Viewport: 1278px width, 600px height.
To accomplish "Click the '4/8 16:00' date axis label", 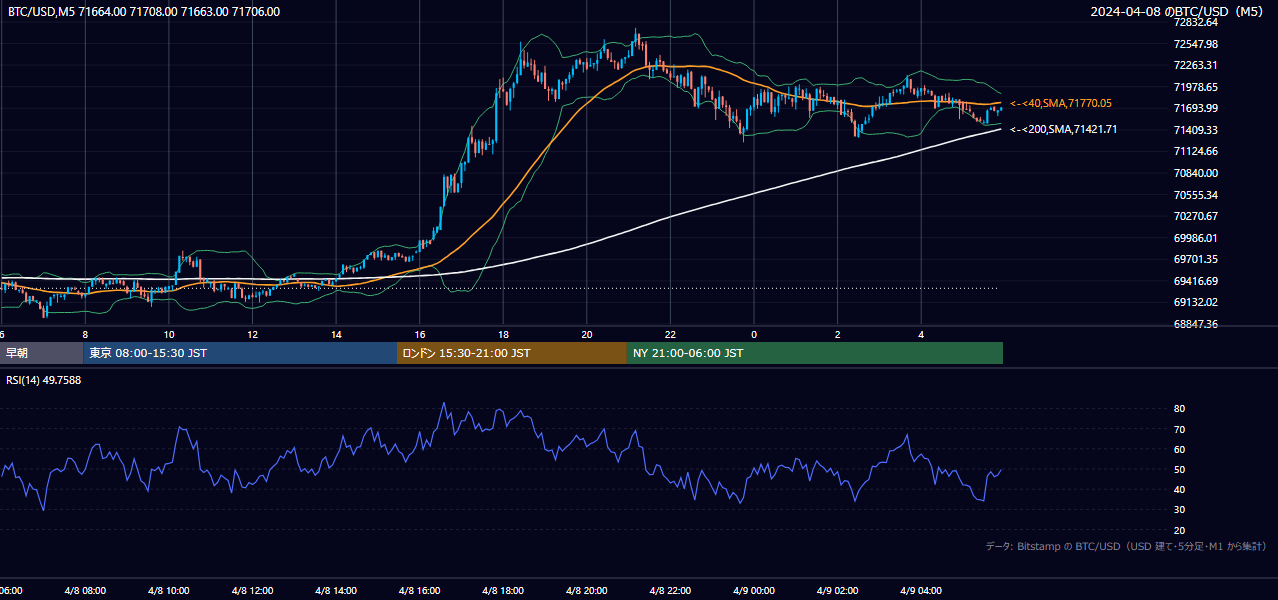I will [x=420, y=591].
